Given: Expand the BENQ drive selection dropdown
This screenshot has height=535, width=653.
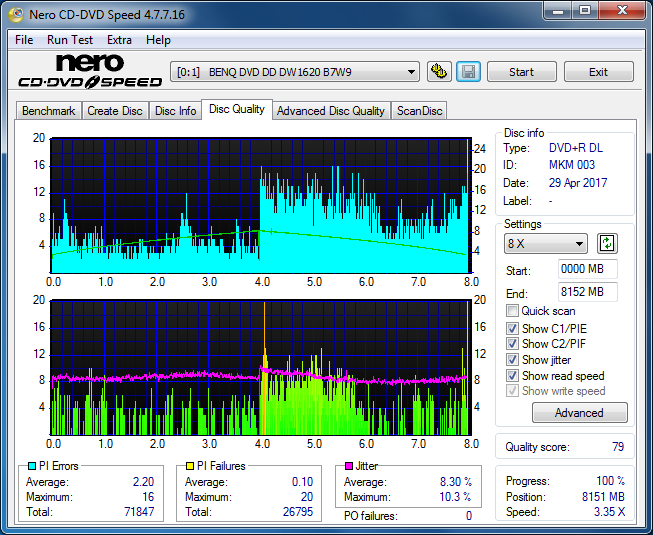Looking at the screenshot, I should [x=294, y=72].
